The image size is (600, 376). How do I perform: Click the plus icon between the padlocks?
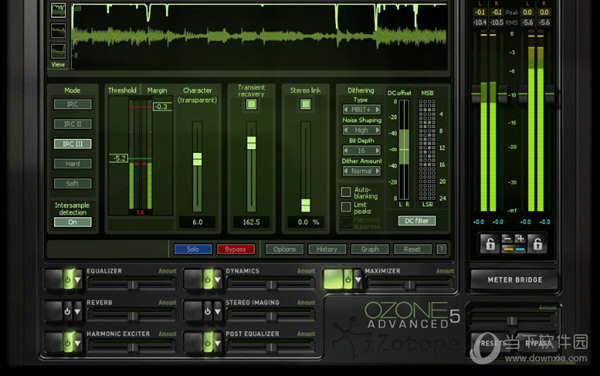pyautogui.click(x=520, y=239)
